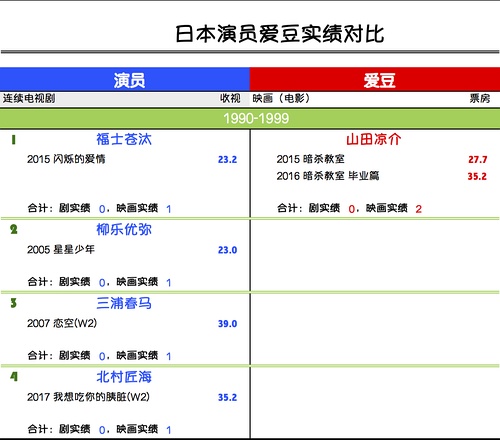The width and height of the screenshot is (500, 440).
Task: Click the actor name 福士苍汰
Action: click(124, 139)
